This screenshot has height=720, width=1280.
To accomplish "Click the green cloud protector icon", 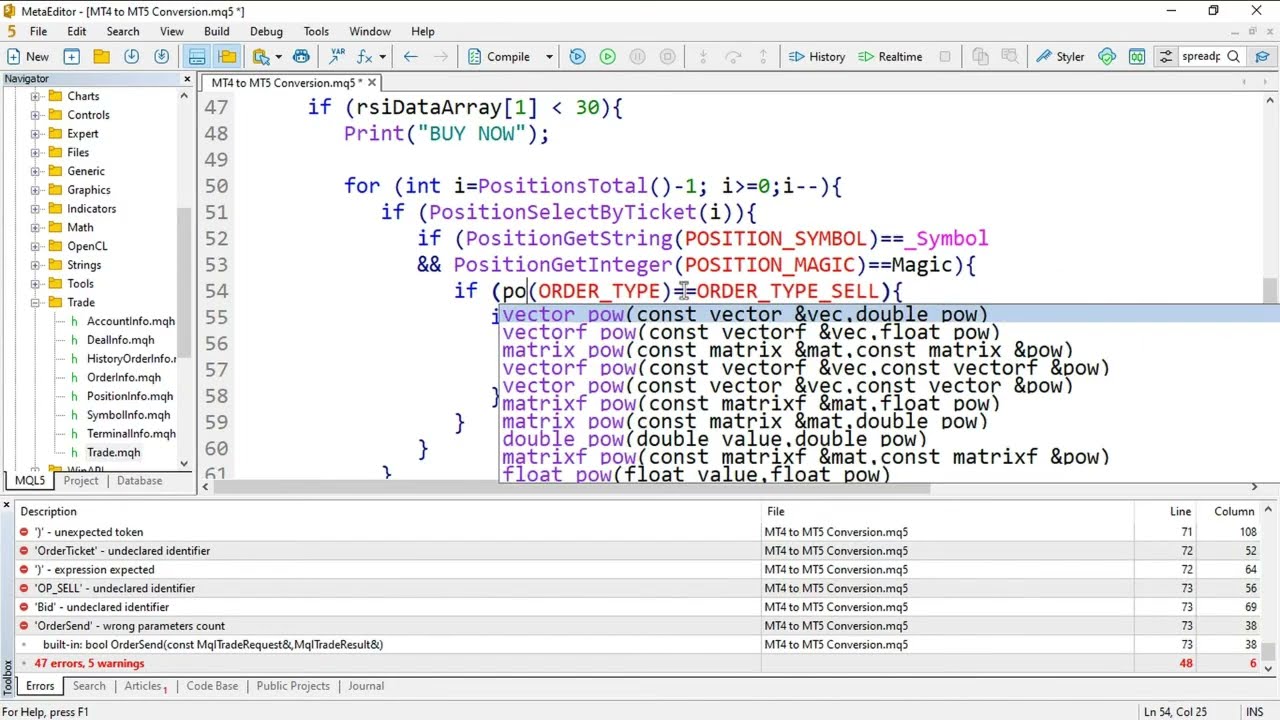I will (1107, 57).
